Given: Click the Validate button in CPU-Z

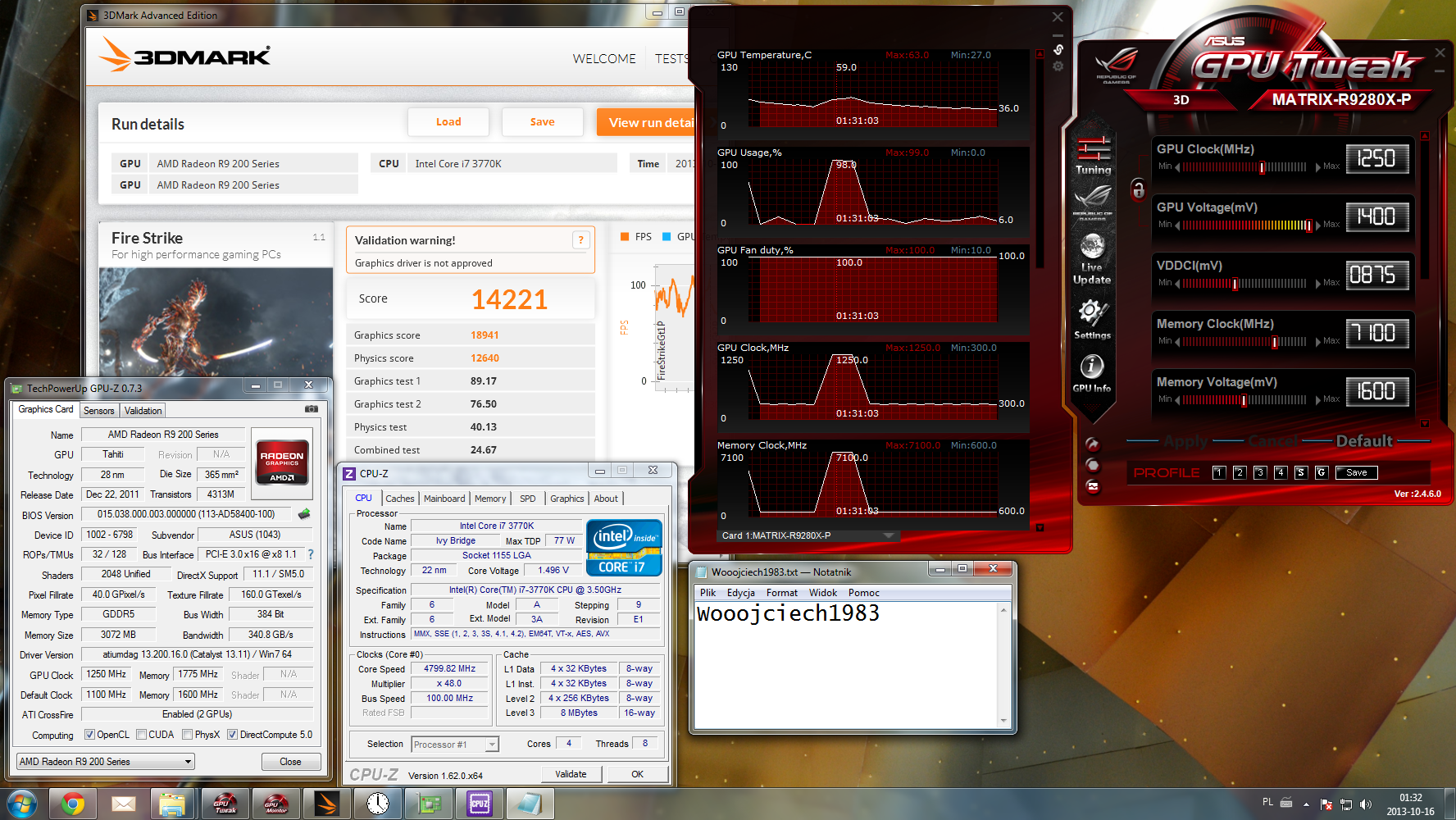Looking at the screenshot, I should (x=571, y=774).
